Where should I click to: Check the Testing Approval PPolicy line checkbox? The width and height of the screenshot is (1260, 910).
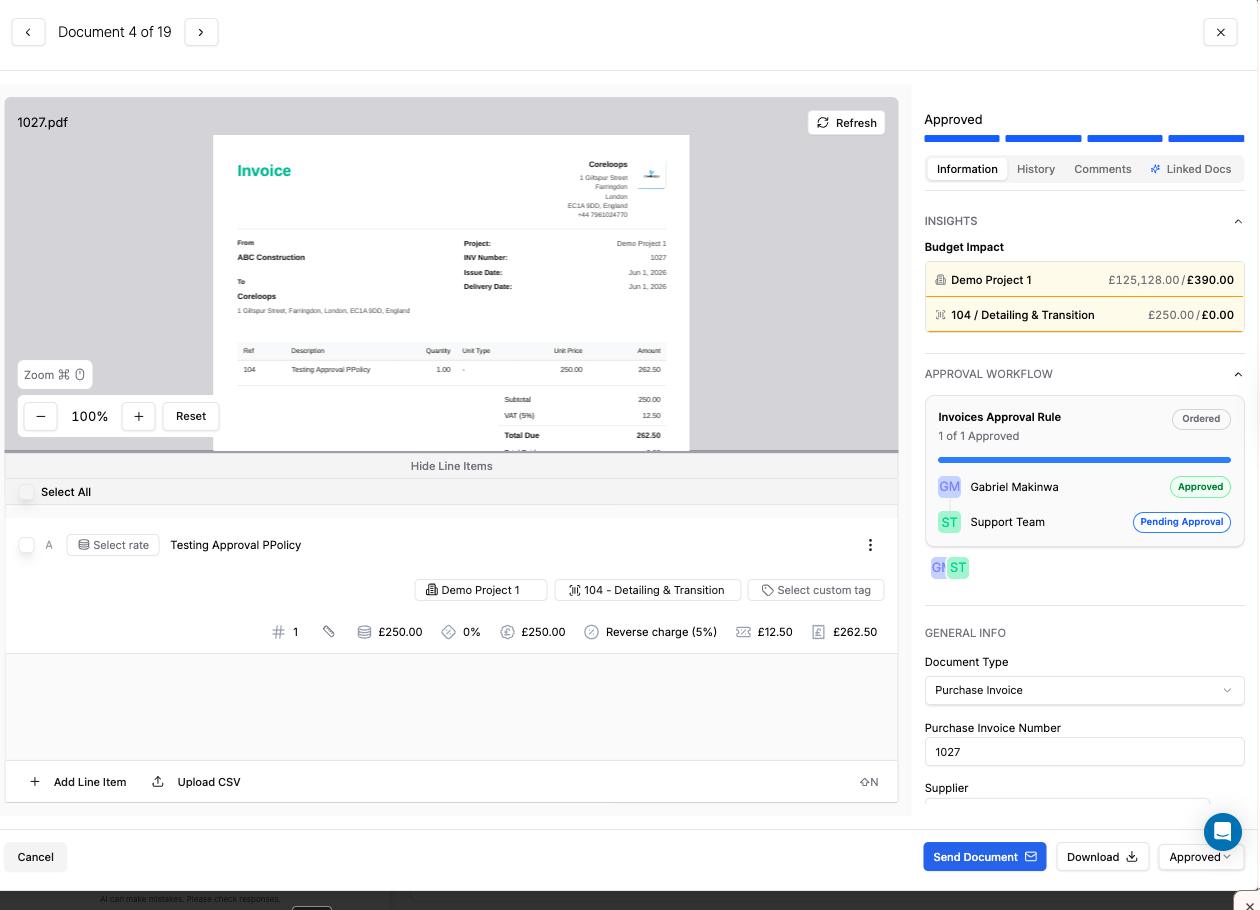[x=27, y=545]
